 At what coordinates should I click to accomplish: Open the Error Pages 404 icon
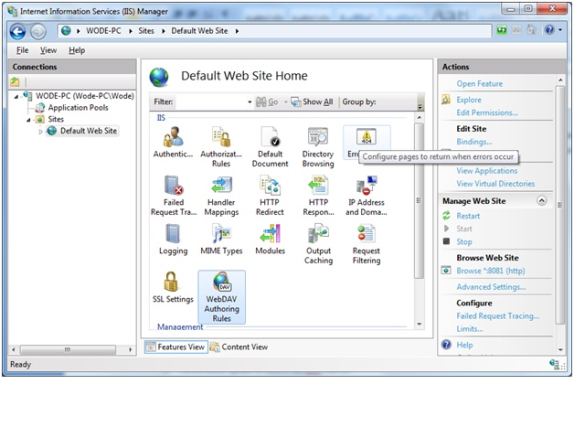click(x=366, y=137)
